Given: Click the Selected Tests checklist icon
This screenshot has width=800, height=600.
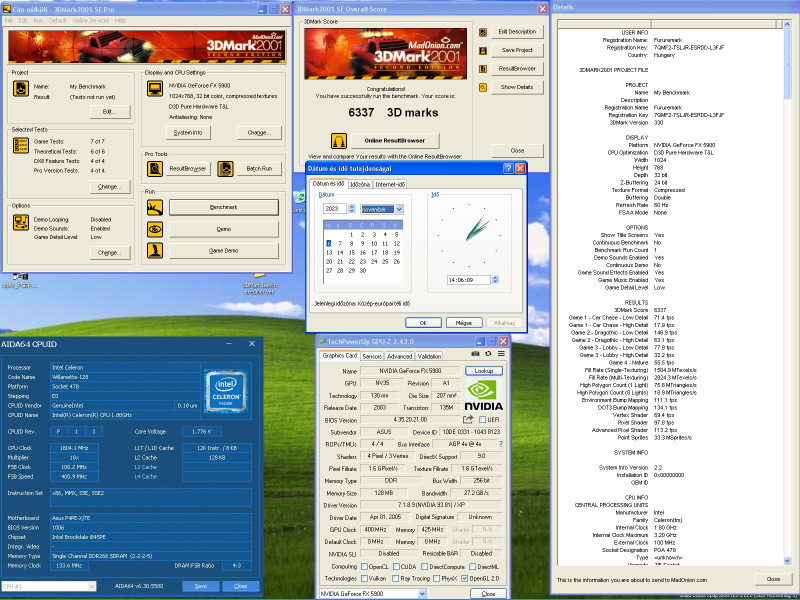Looking at the screenshot, I should click(21, 145).
